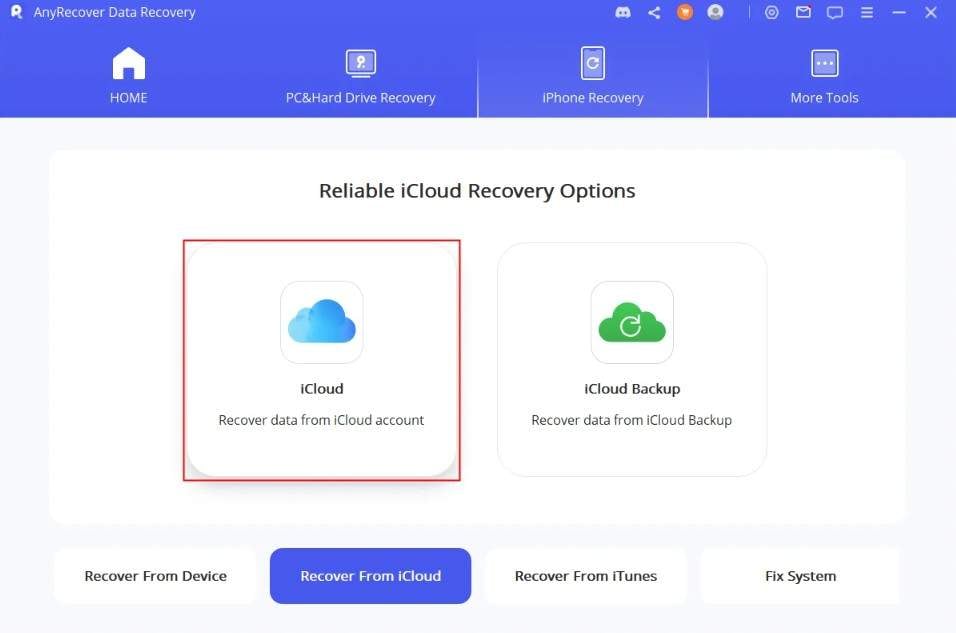Click the Recover From Device button
This screenshot has width=956, height=633.
pyautogui.click(x=155, y=576)
